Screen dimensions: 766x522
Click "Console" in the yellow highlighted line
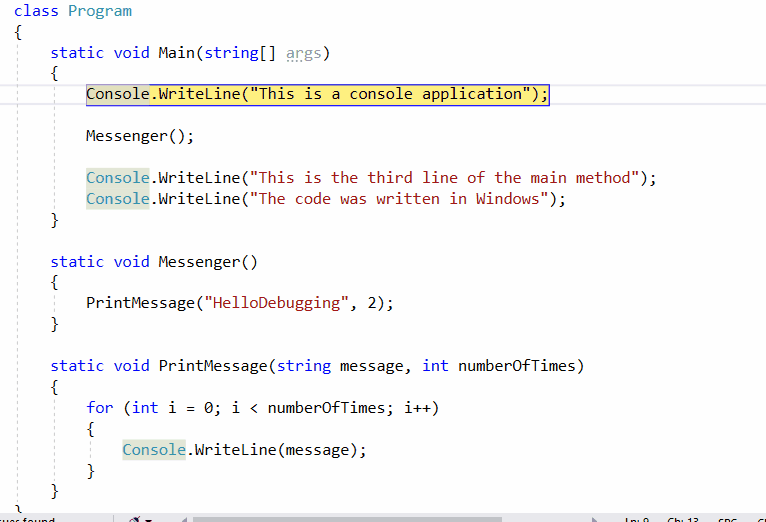click(x=118, y=94)
